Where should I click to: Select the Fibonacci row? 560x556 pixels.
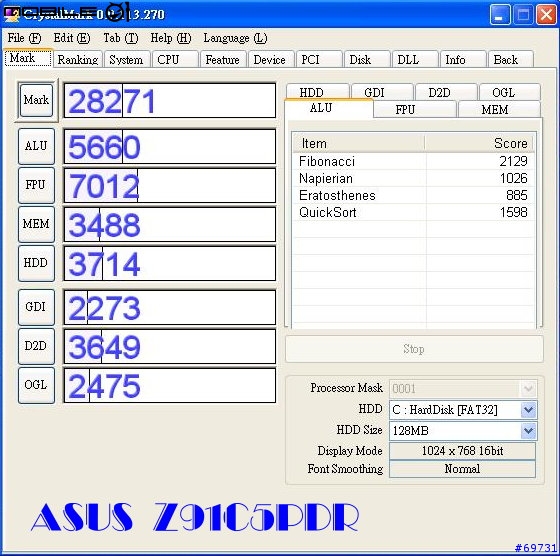pos(413,161)
